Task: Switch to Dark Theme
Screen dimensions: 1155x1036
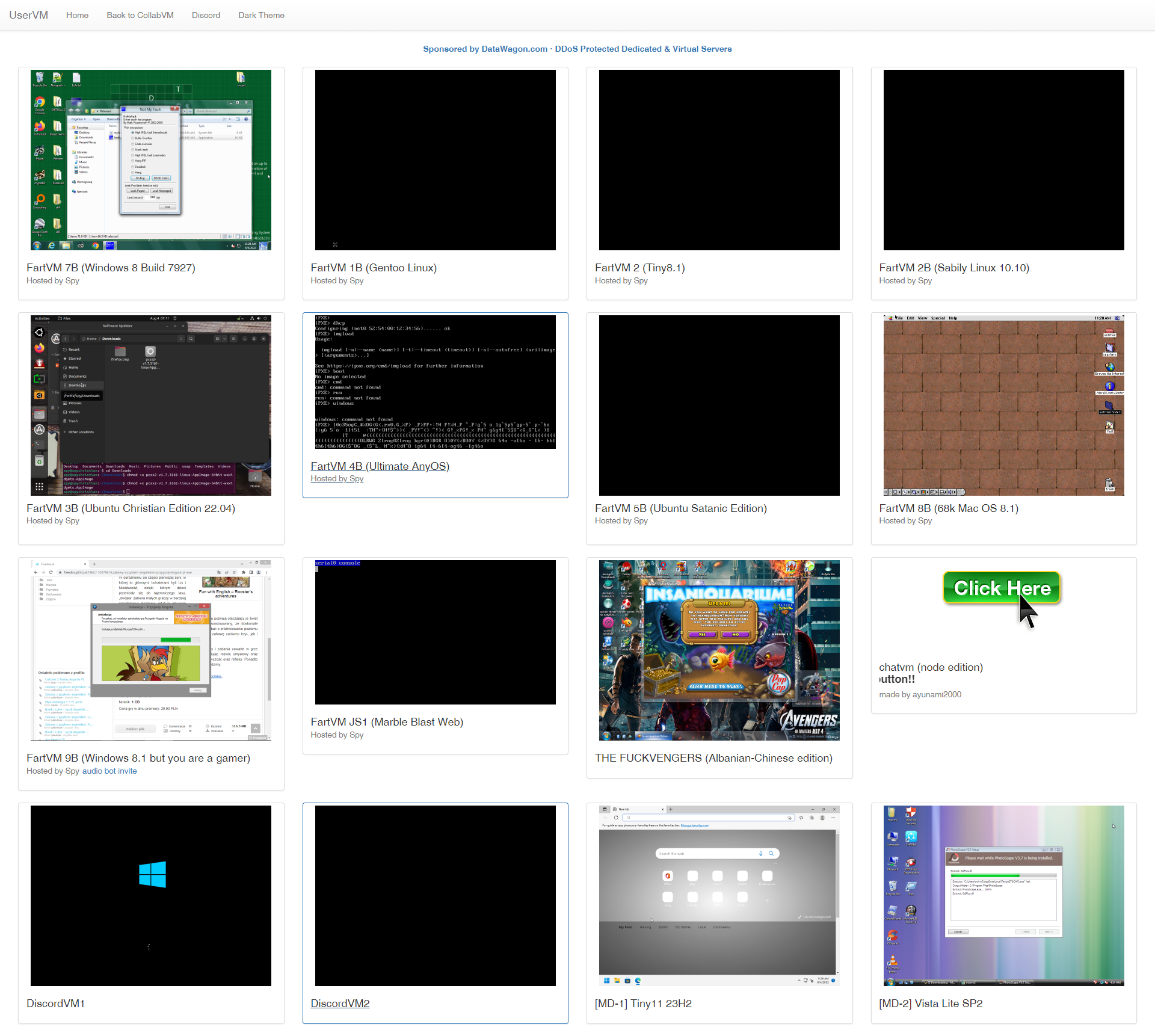Action: tap(261, 15)
